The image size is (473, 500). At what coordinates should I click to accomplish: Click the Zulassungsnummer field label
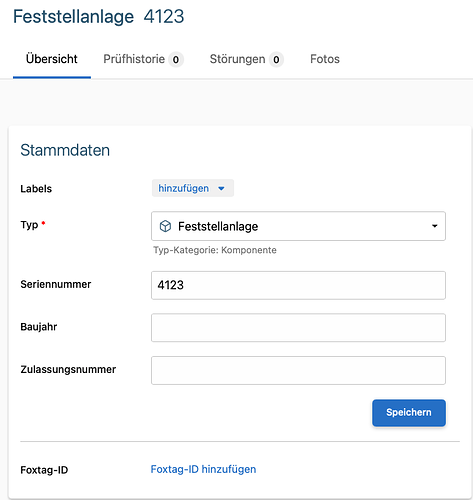click(68, 369)
